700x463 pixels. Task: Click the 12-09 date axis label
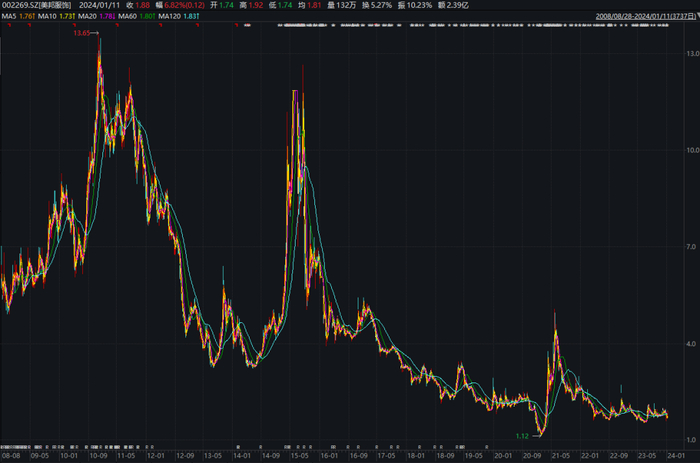pos(185,456)
